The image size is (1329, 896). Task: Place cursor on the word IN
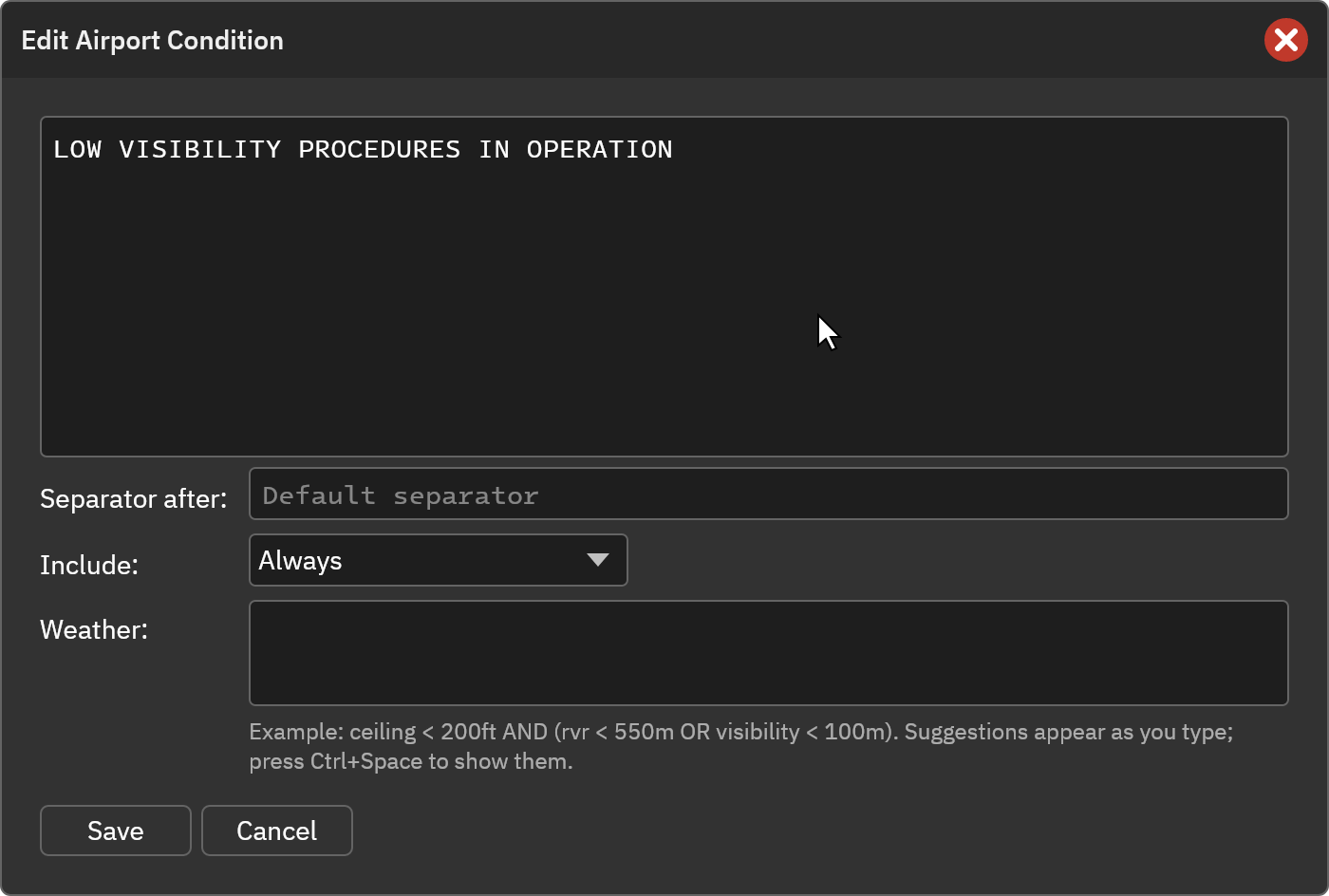coord(495,149)
